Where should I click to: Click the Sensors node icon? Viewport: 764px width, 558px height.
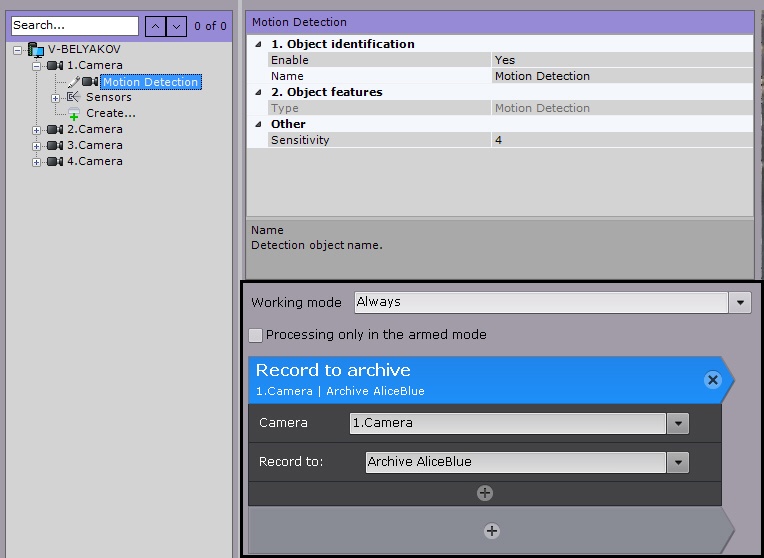(x=73, y=97)
